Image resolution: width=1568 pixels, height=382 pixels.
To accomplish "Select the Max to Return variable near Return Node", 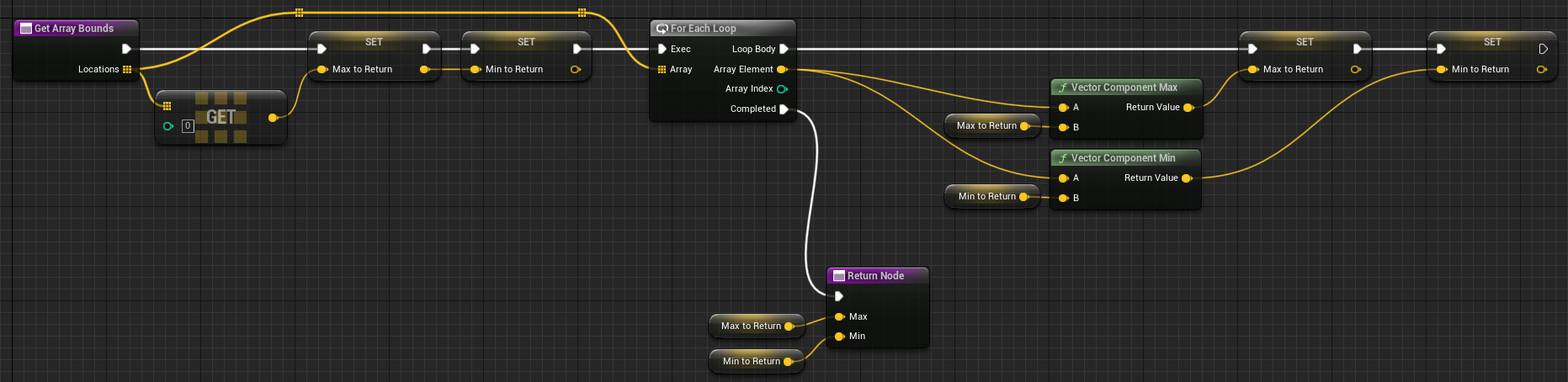I will point(751,326).
